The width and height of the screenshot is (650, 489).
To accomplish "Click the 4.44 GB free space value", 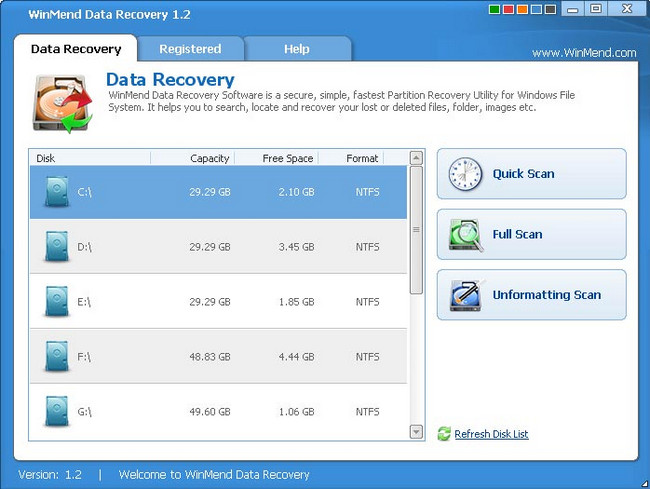I will coord(296,357).
